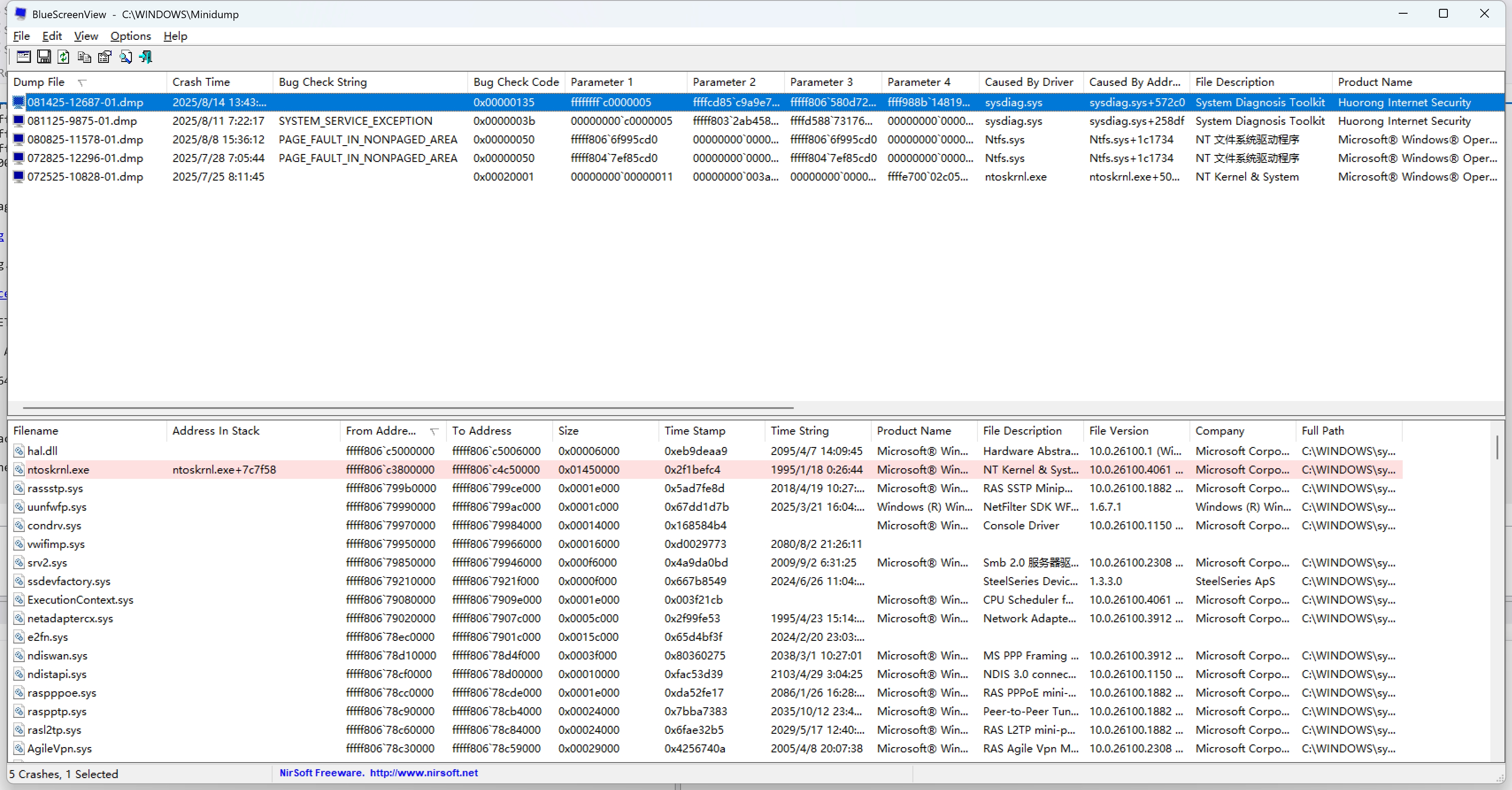
Task: Click the 072525-10828-01.dmp dump icon
Action: pyautogui.click(x=19, y=177)
